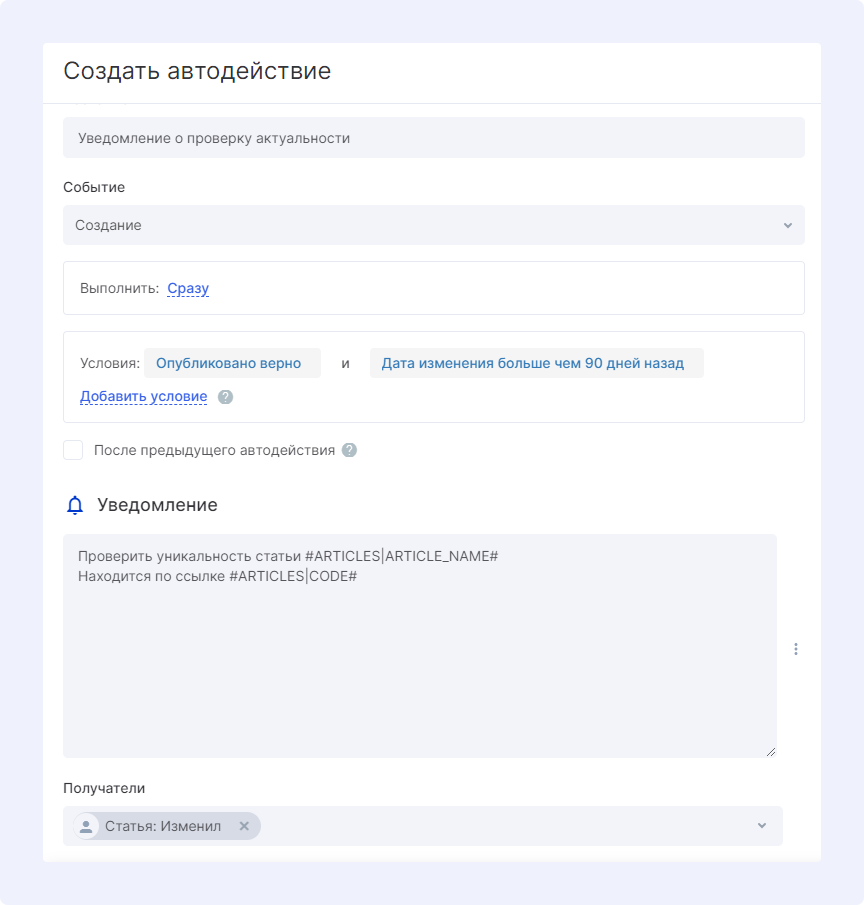Image resolution: width=864 pixels, height=905 pixels.
Task: Click help icon next to Добавить условие
Action: click(226, 397)
